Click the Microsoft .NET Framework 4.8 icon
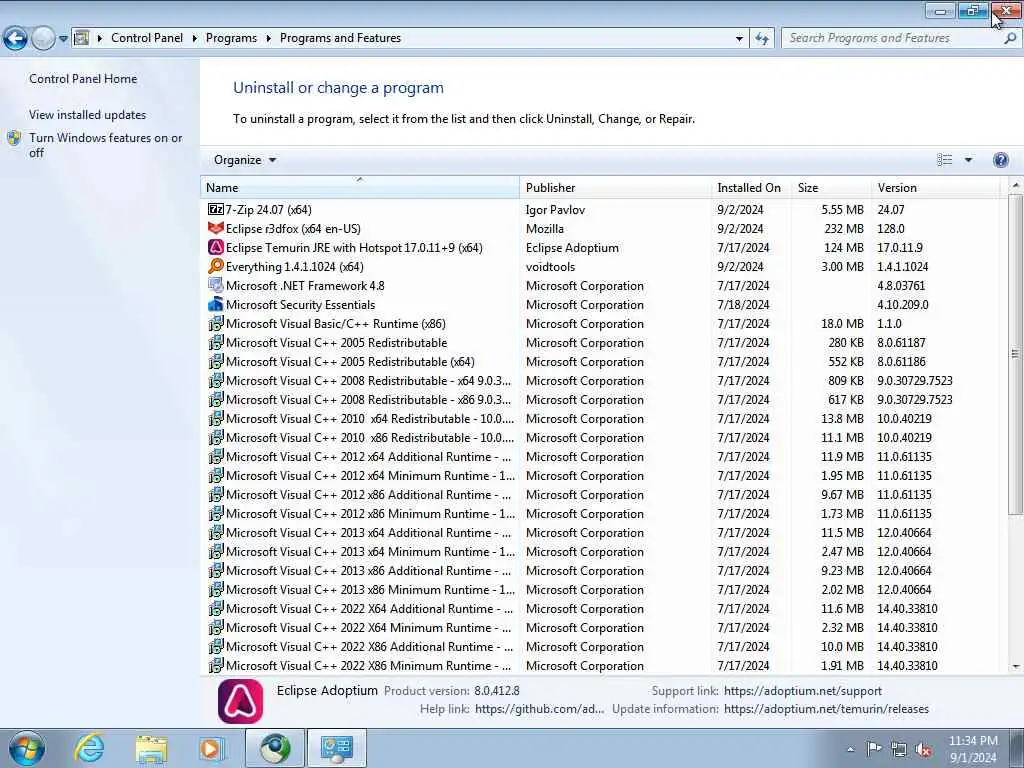The width and height of the screenshot is (1024, 768). 216,285
